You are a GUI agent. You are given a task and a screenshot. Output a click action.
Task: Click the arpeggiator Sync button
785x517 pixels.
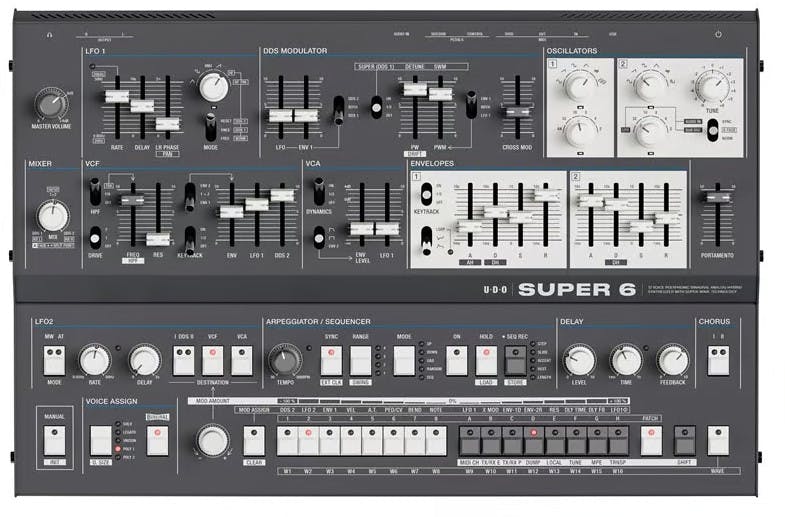point(331,360)
